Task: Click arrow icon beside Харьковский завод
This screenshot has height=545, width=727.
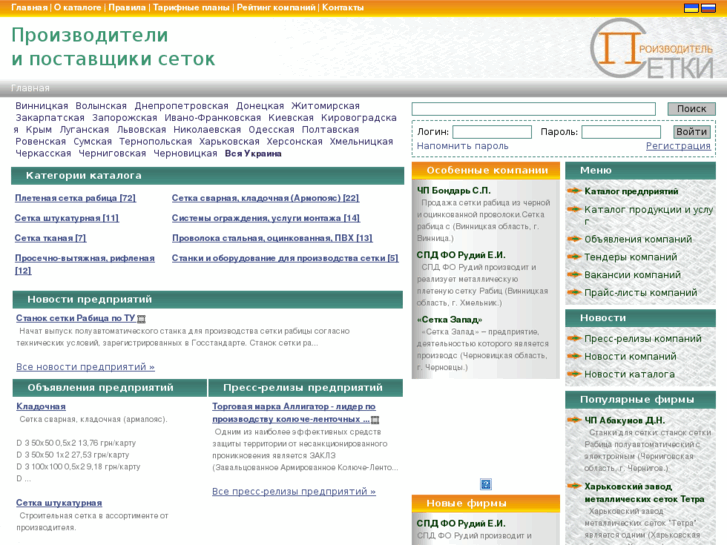Action: [x=574, y=486]
